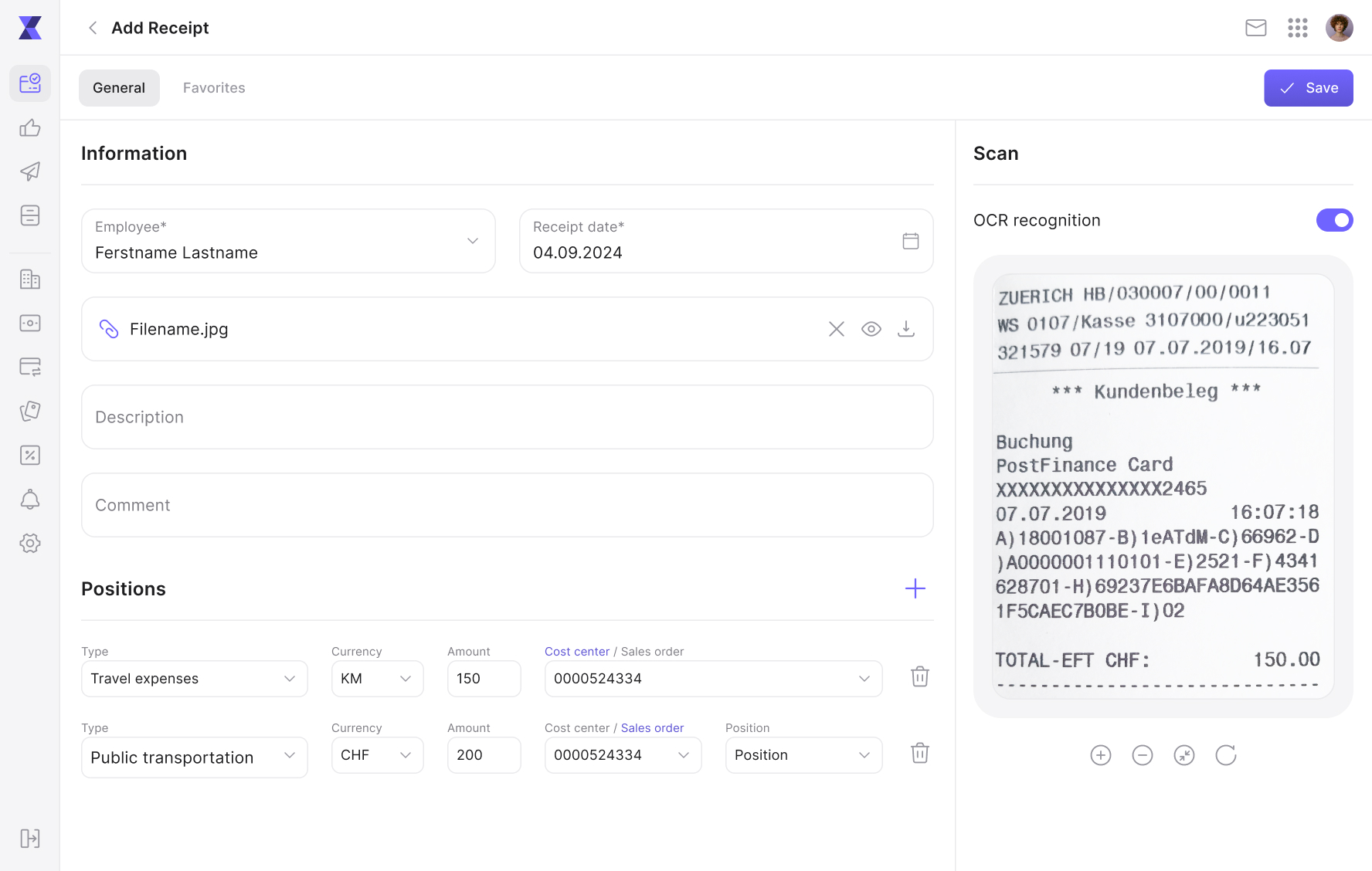Select the General tab
The width and height of the screenshot is (1372, 871).
coord(119,88)
